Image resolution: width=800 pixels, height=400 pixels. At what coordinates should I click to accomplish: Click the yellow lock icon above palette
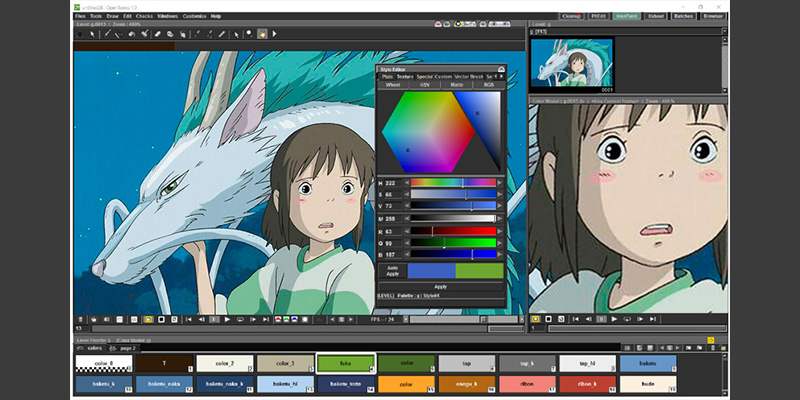711,340
